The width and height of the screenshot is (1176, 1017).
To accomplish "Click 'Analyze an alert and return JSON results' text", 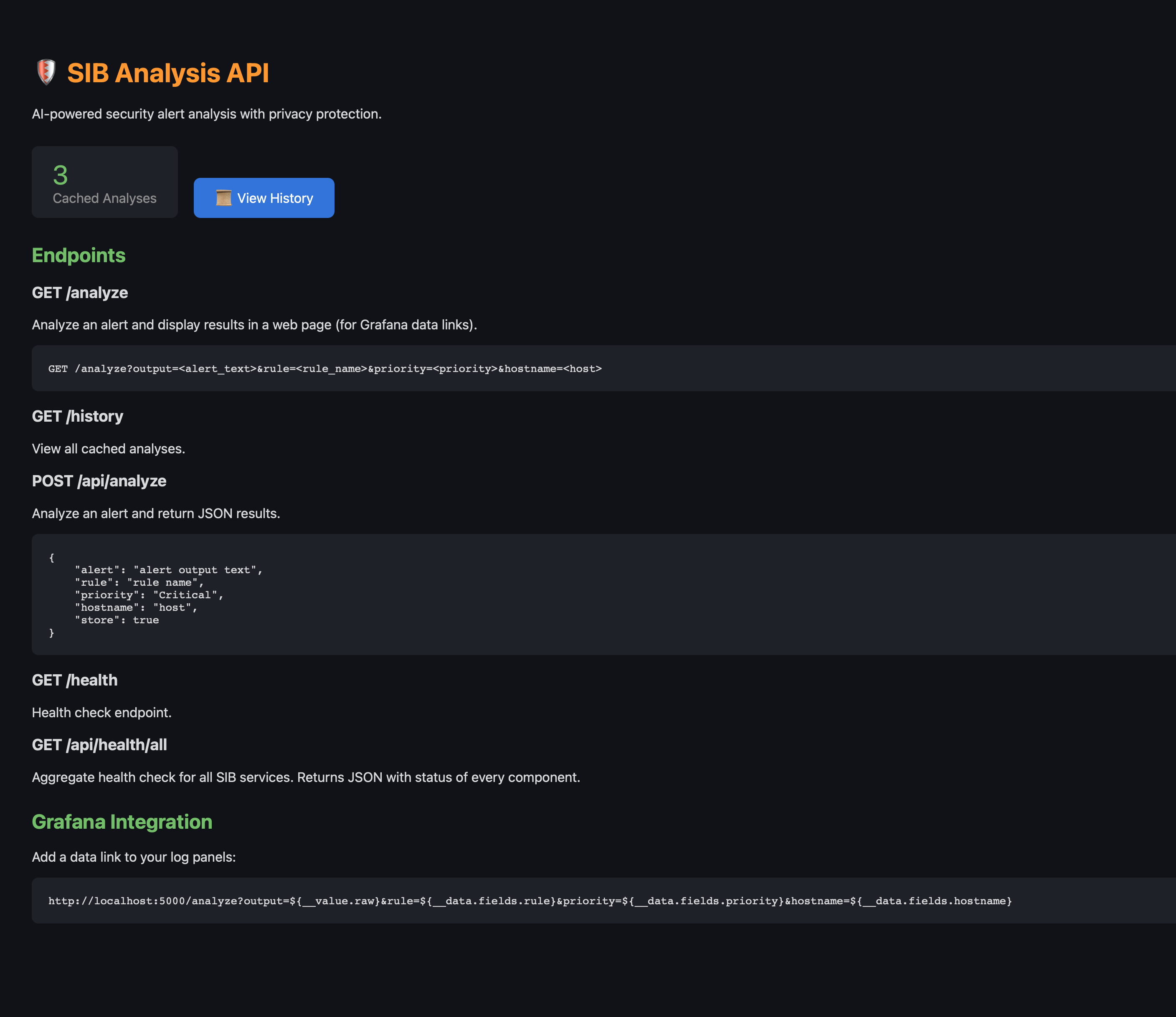I will coord(156,514).
